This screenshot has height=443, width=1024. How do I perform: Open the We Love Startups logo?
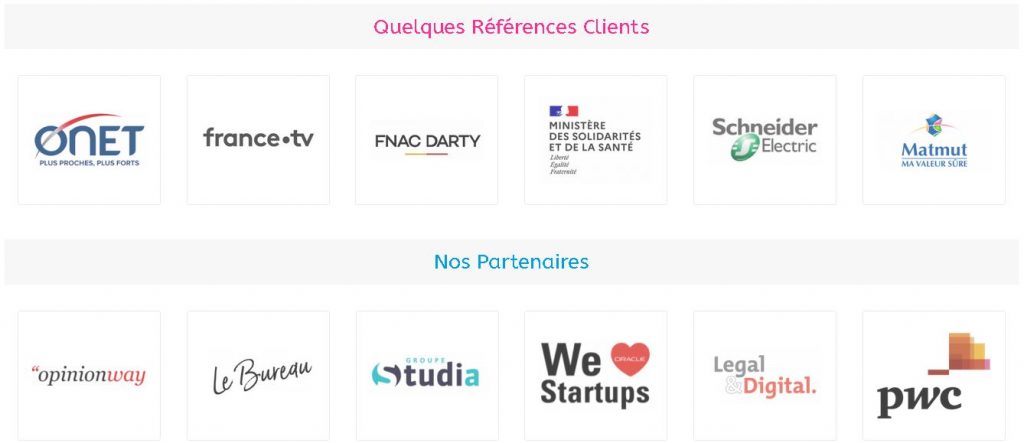click(x=595, y=375)
